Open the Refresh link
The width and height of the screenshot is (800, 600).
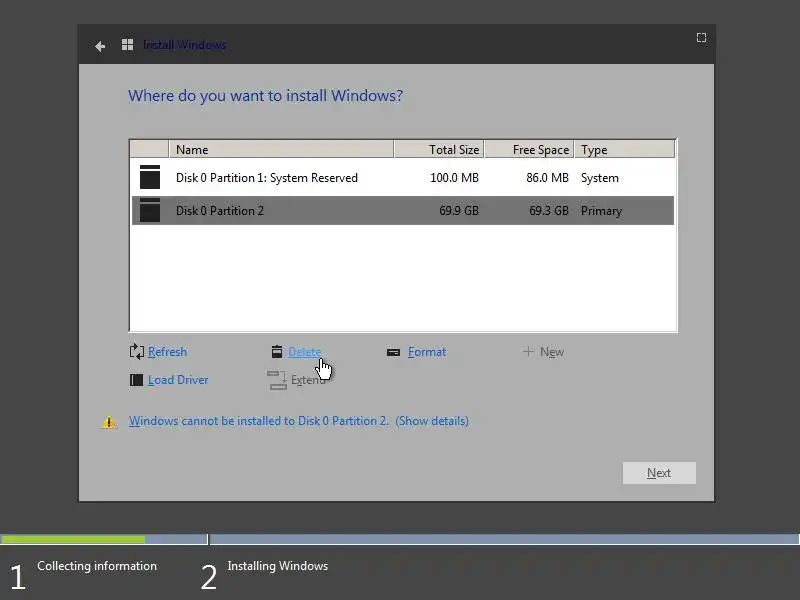tap(167, 352)
